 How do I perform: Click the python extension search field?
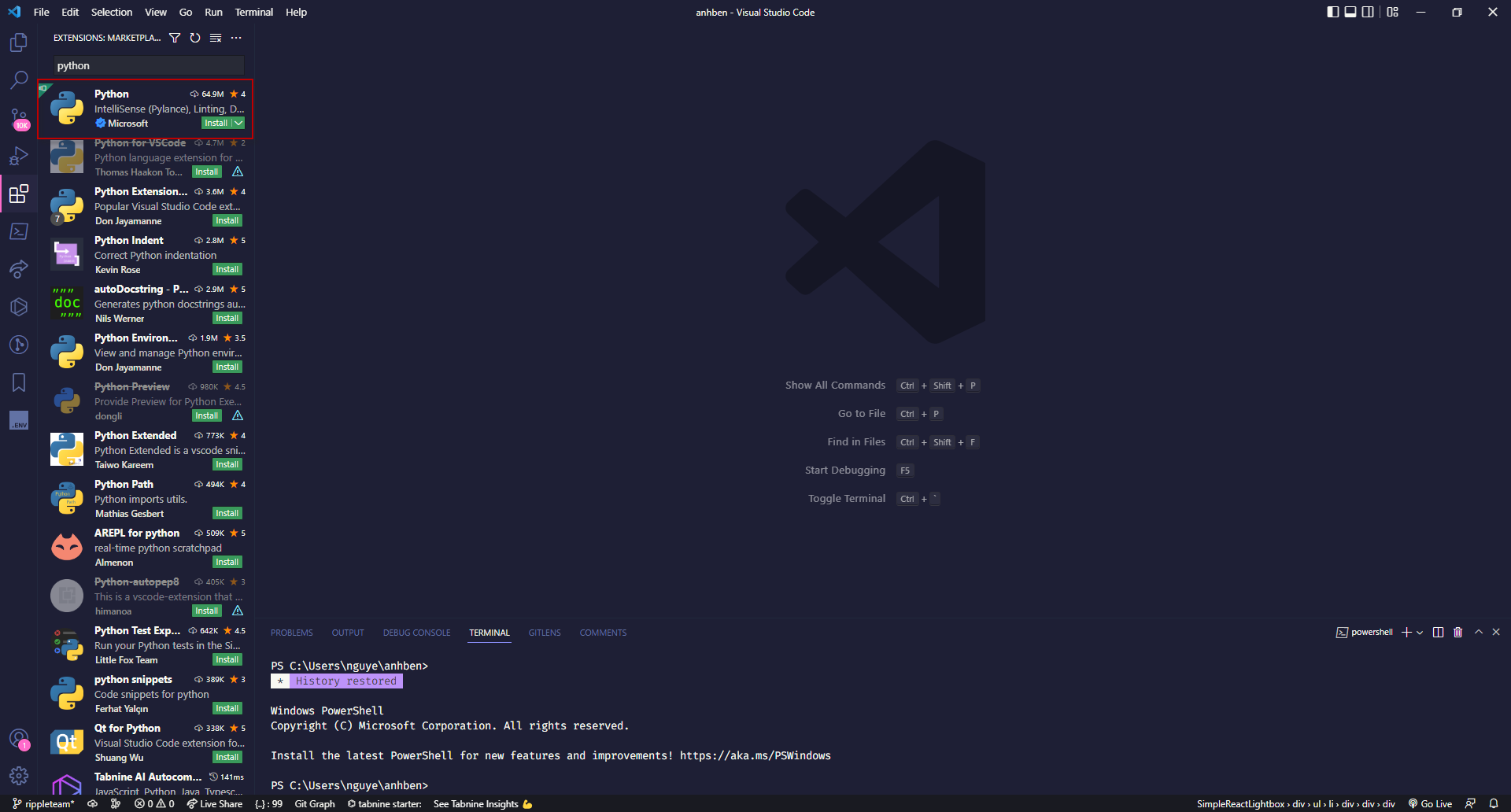click(x=149, y=65)
